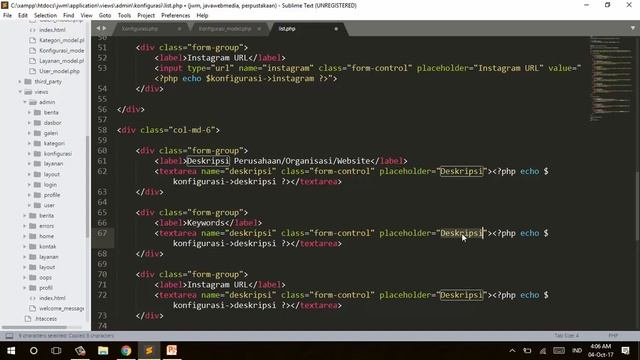Go to next tab with right arrow
The height and width of the screenshot is (360, 640).
click(104, 28)
